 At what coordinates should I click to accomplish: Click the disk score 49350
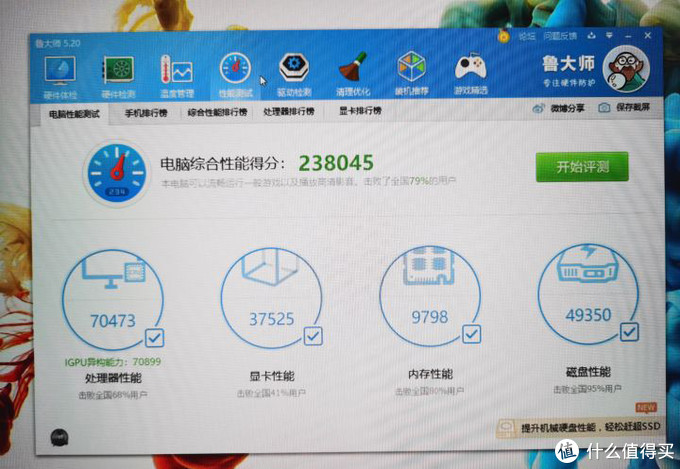tap(588, 315)
